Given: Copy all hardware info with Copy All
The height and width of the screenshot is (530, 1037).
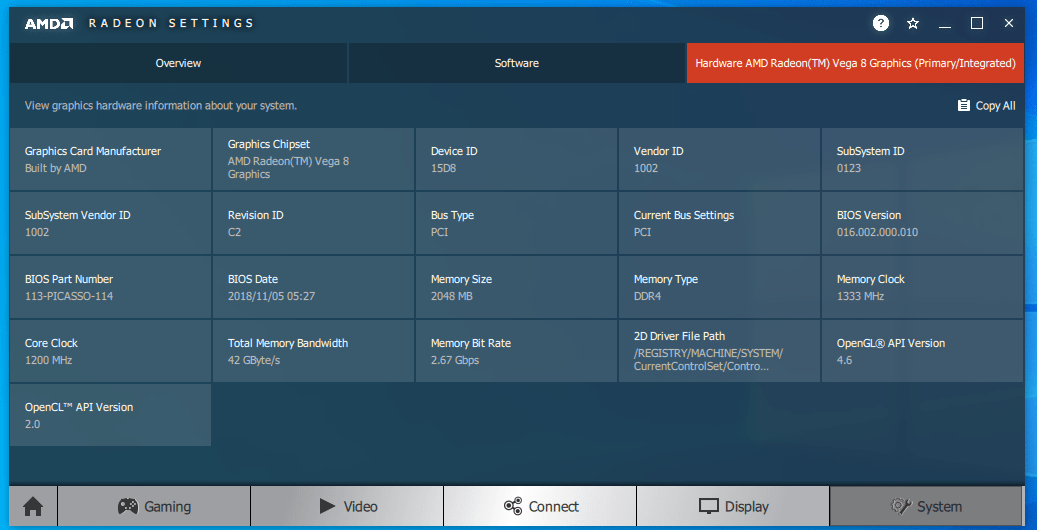Looking at the screenshot, I should click(x=987, y=106).
